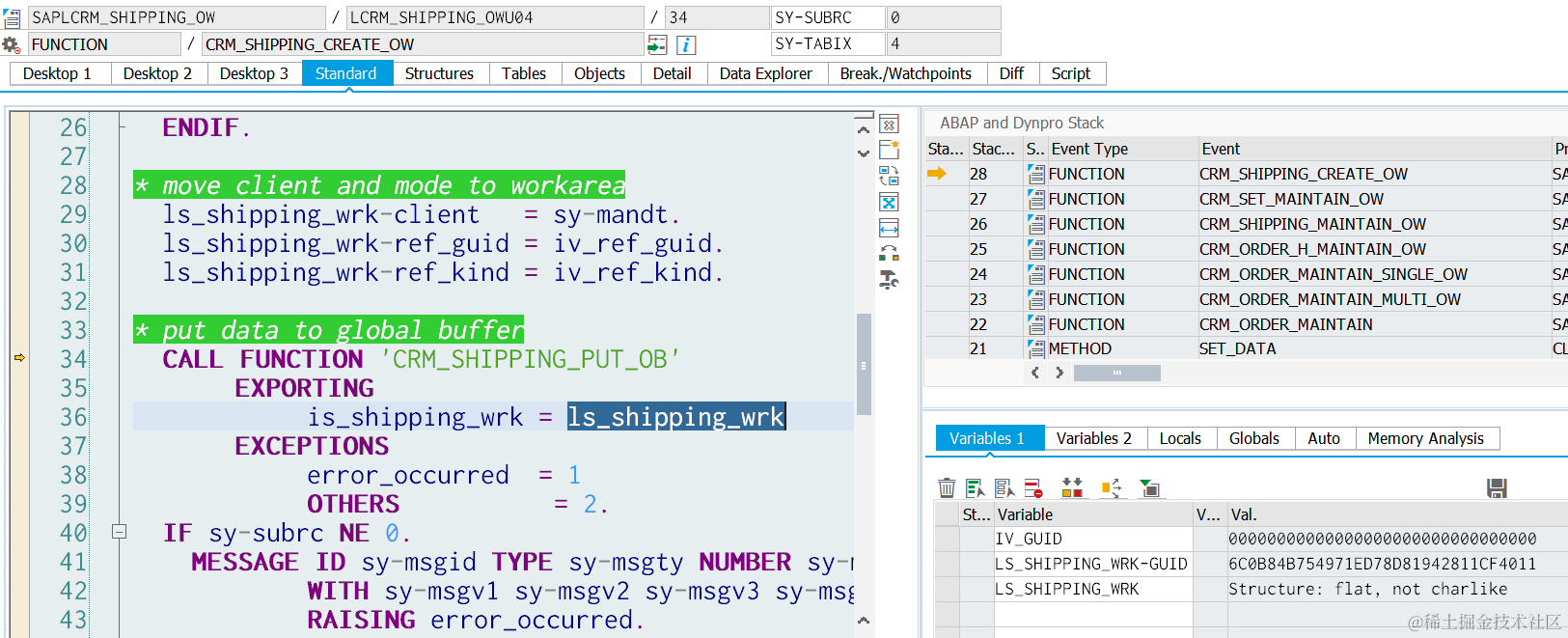Click the navigate-to-position icon beside CRM_SHIPPING_CREATE_OW field
Screen dimensions: 1568x638
pyautogui.click(x=657, y=44)
